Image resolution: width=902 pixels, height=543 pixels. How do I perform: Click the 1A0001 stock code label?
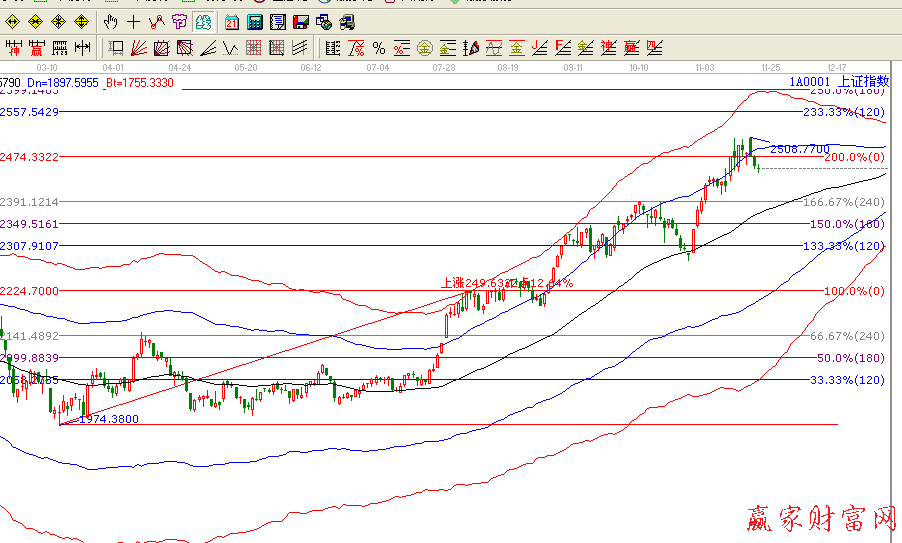[x=809, y=82]
